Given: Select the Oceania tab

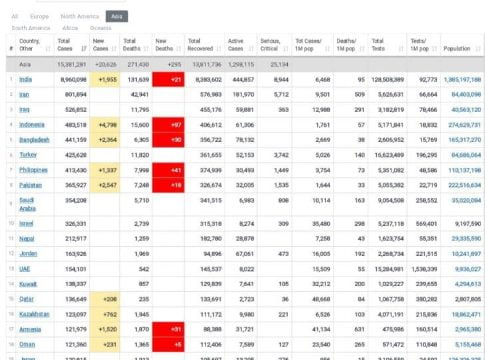Looking at the screenshot, I should pyautogui.click(x=101, y=28).
